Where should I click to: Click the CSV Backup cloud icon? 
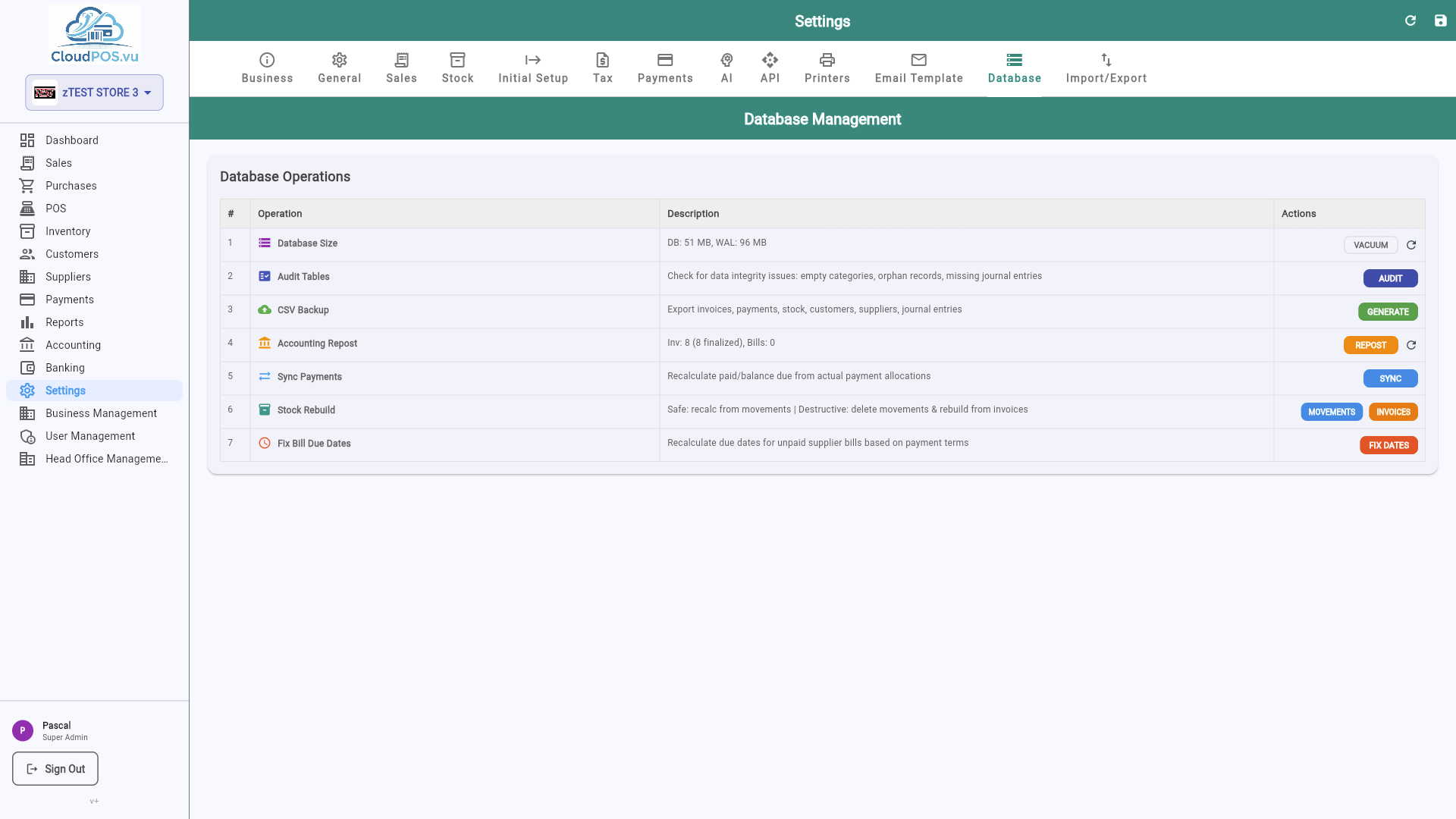265,309
